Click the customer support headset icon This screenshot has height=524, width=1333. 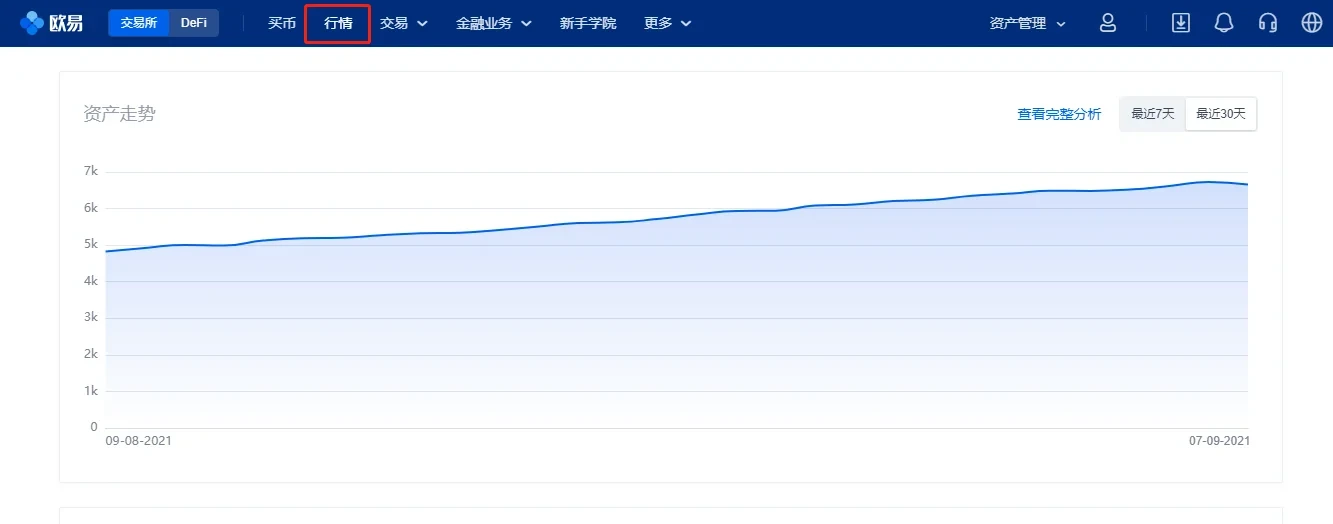pos(1268,23)
